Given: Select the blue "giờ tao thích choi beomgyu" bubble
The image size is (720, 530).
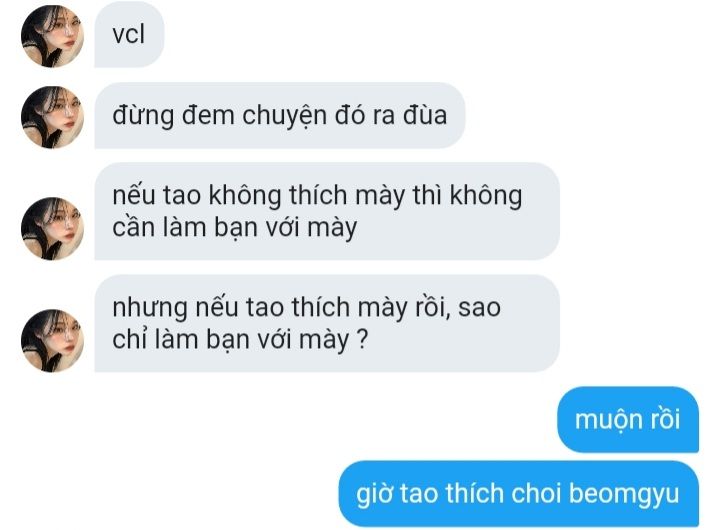Looking at the screenshot, I should 518,494.
